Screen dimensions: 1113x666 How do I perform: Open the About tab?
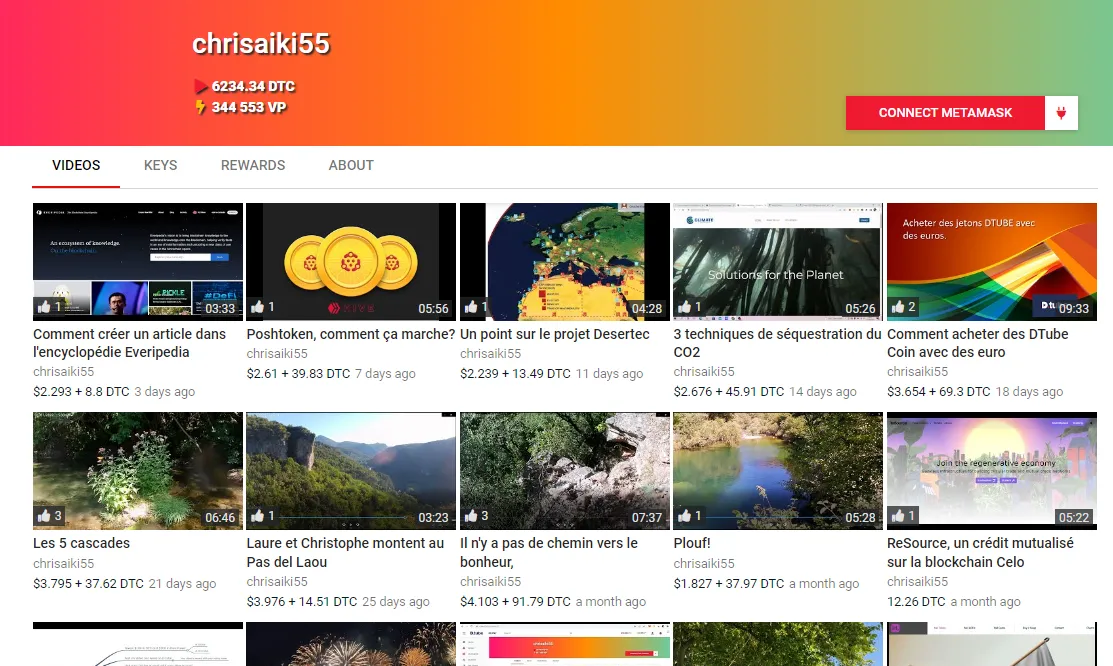pos(351,165)
